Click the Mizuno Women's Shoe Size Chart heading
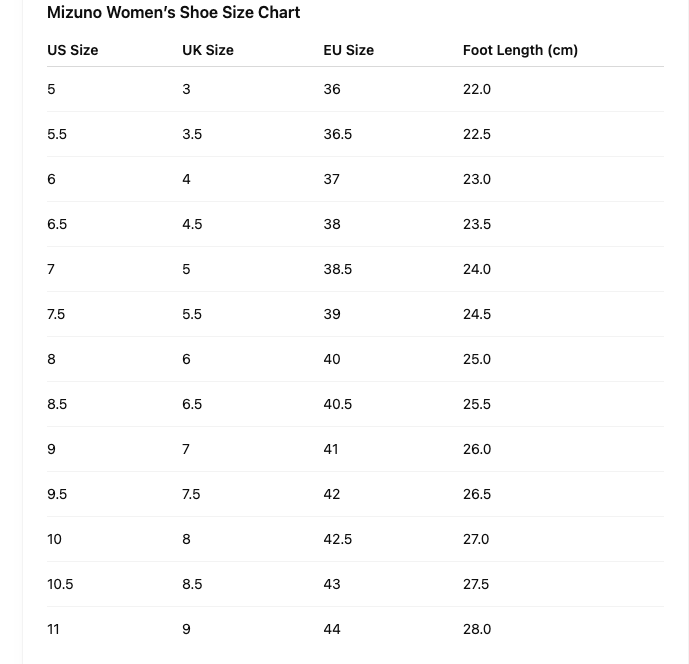The image size is (689, 664). [174, 12]
